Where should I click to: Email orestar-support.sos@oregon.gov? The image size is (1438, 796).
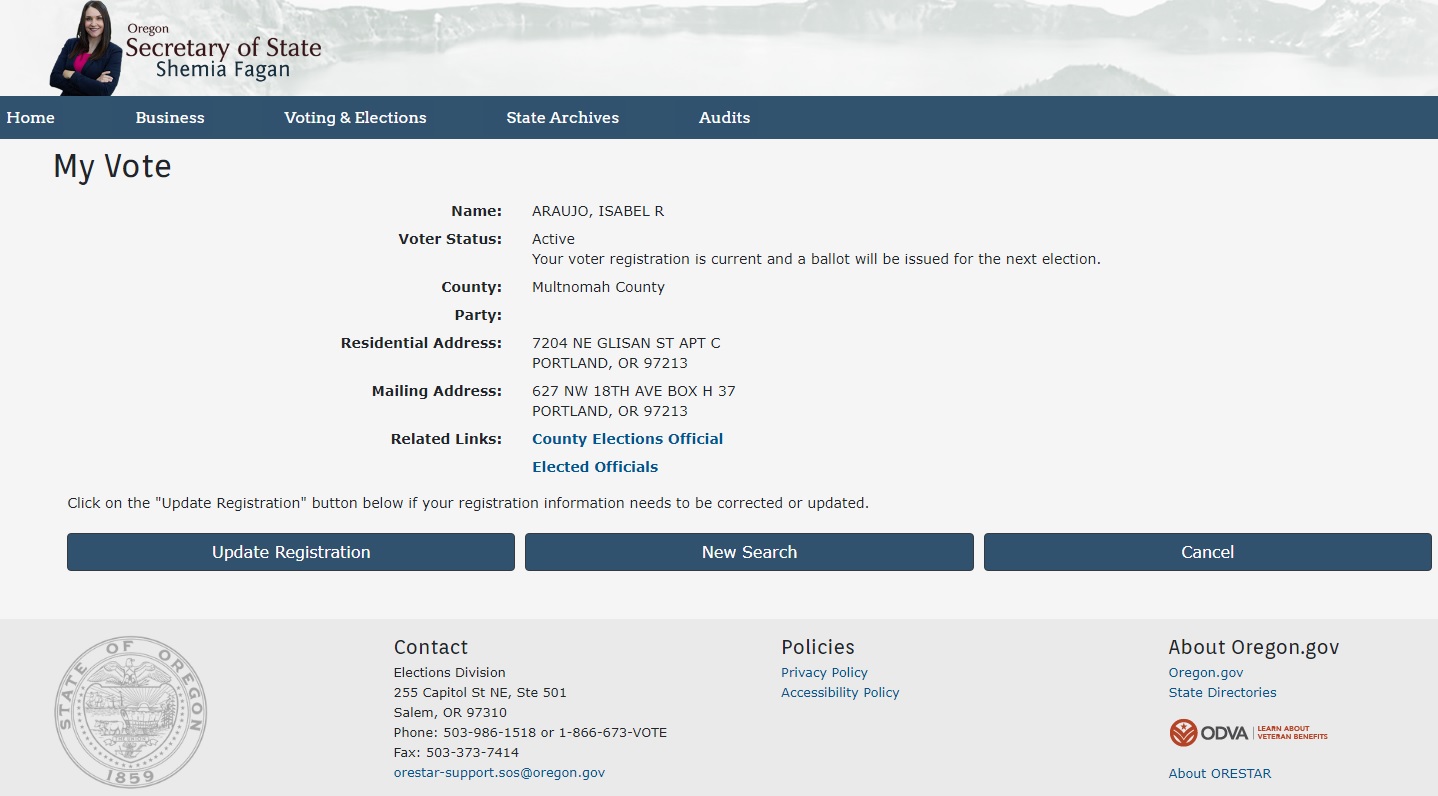point(499,773)
